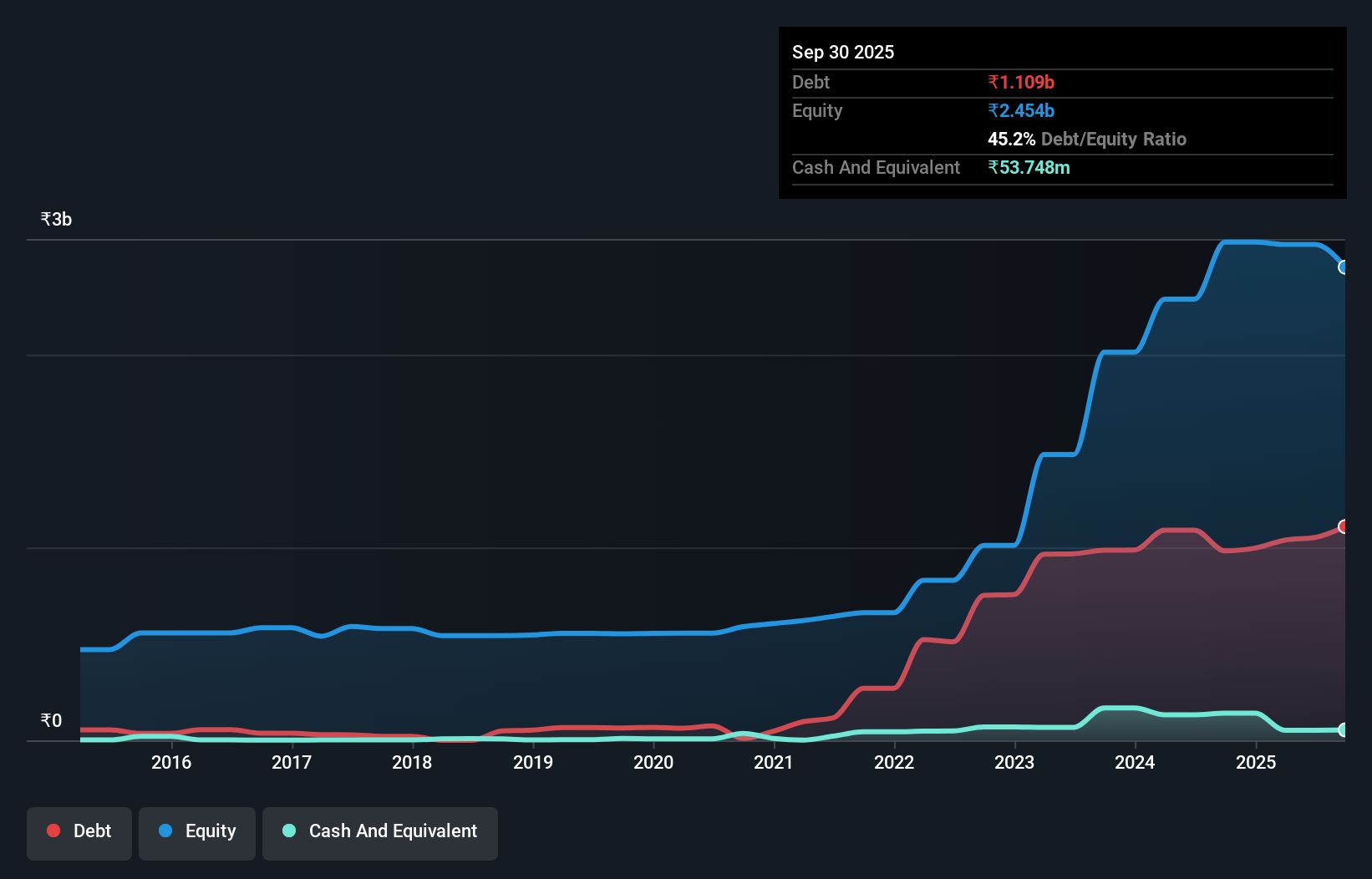Screen dimensions: 1372x879
Task: Select the 2025 label on the timeline
Action: tap(1257, 762)
